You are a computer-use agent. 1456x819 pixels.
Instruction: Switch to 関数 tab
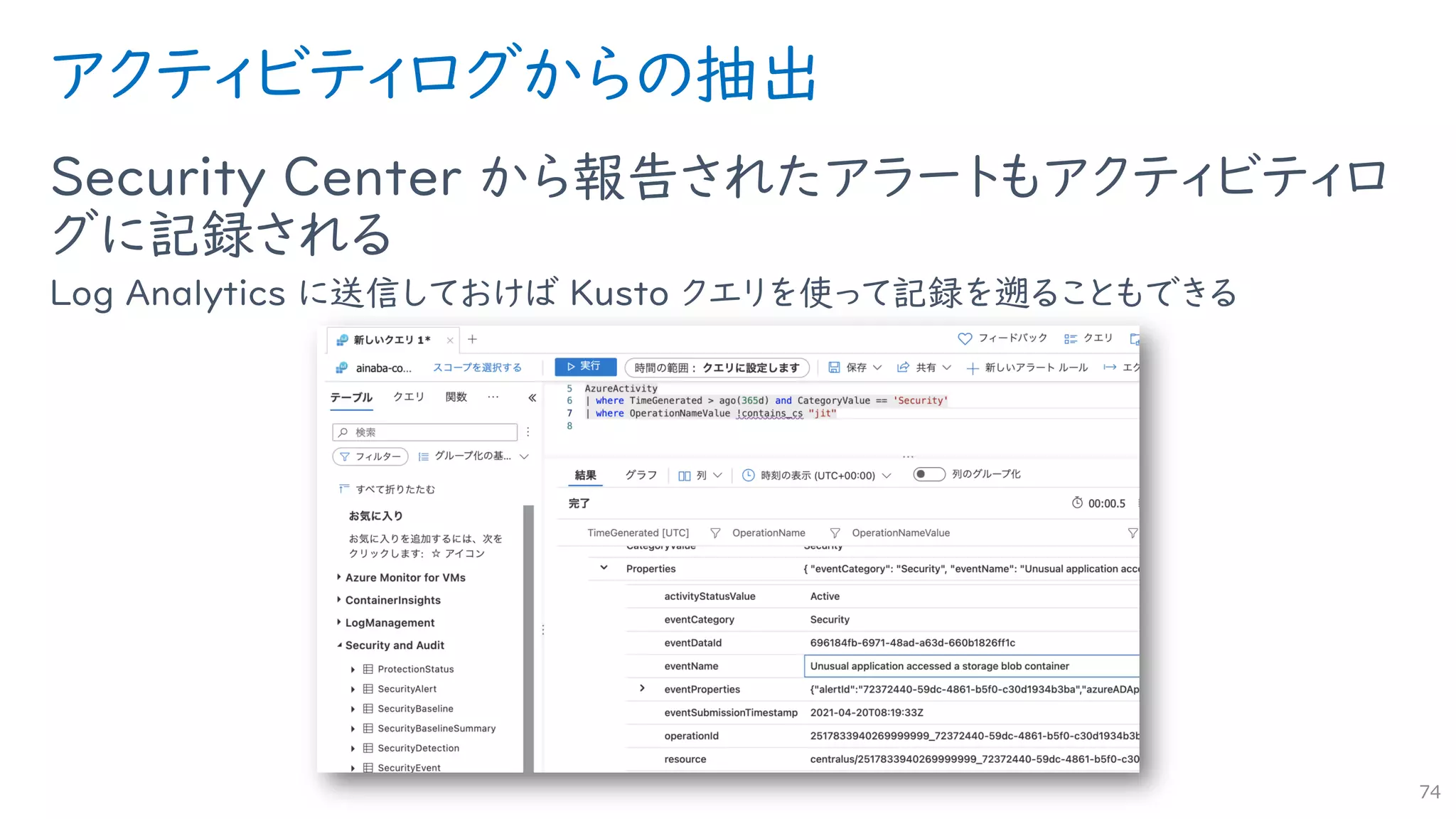tap(456, 397)
